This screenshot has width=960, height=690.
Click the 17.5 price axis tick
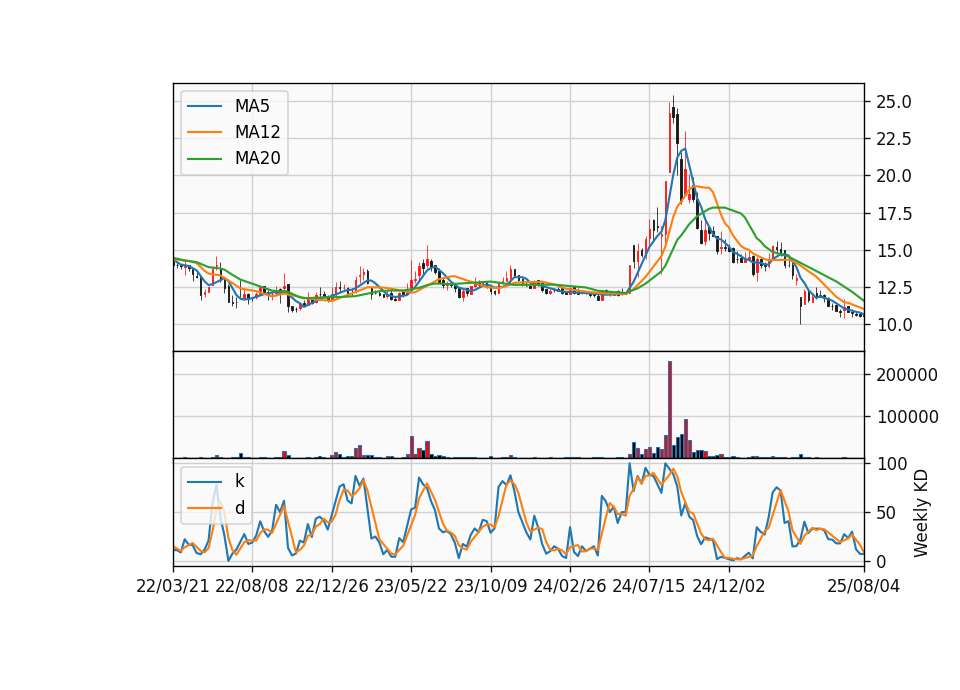click(894, 214)
